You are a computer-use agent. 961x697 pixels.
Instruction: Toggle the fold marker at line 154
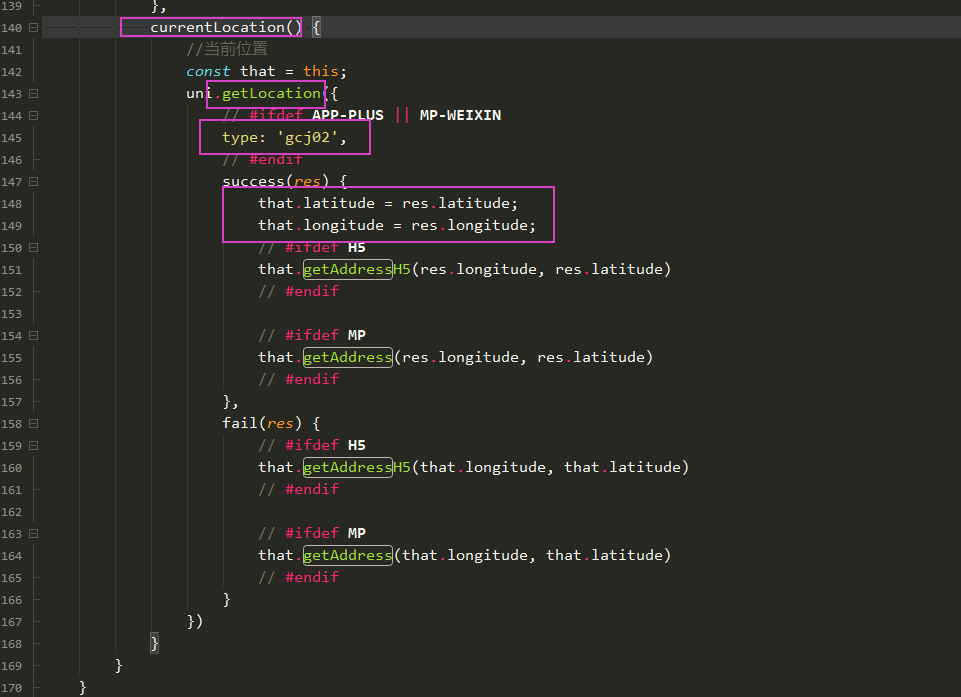point(34,335)
